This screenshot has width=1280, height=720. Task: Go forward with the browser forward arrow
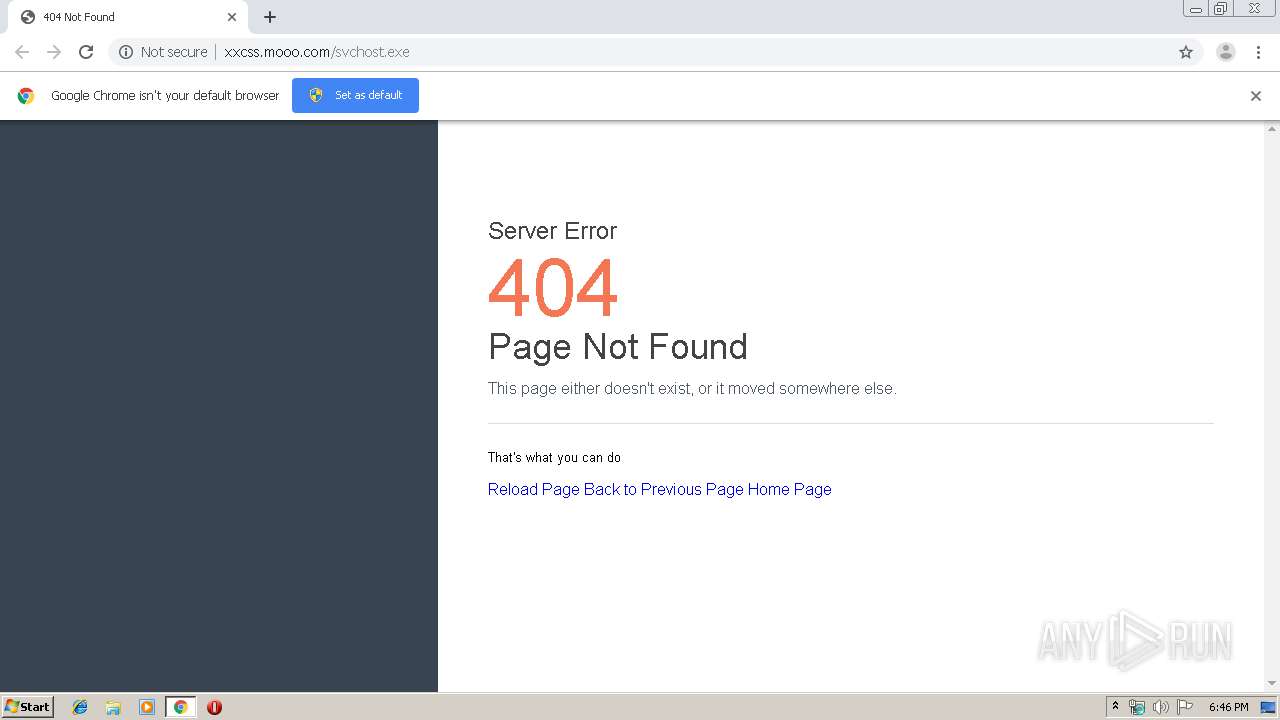tap(54, 52)
